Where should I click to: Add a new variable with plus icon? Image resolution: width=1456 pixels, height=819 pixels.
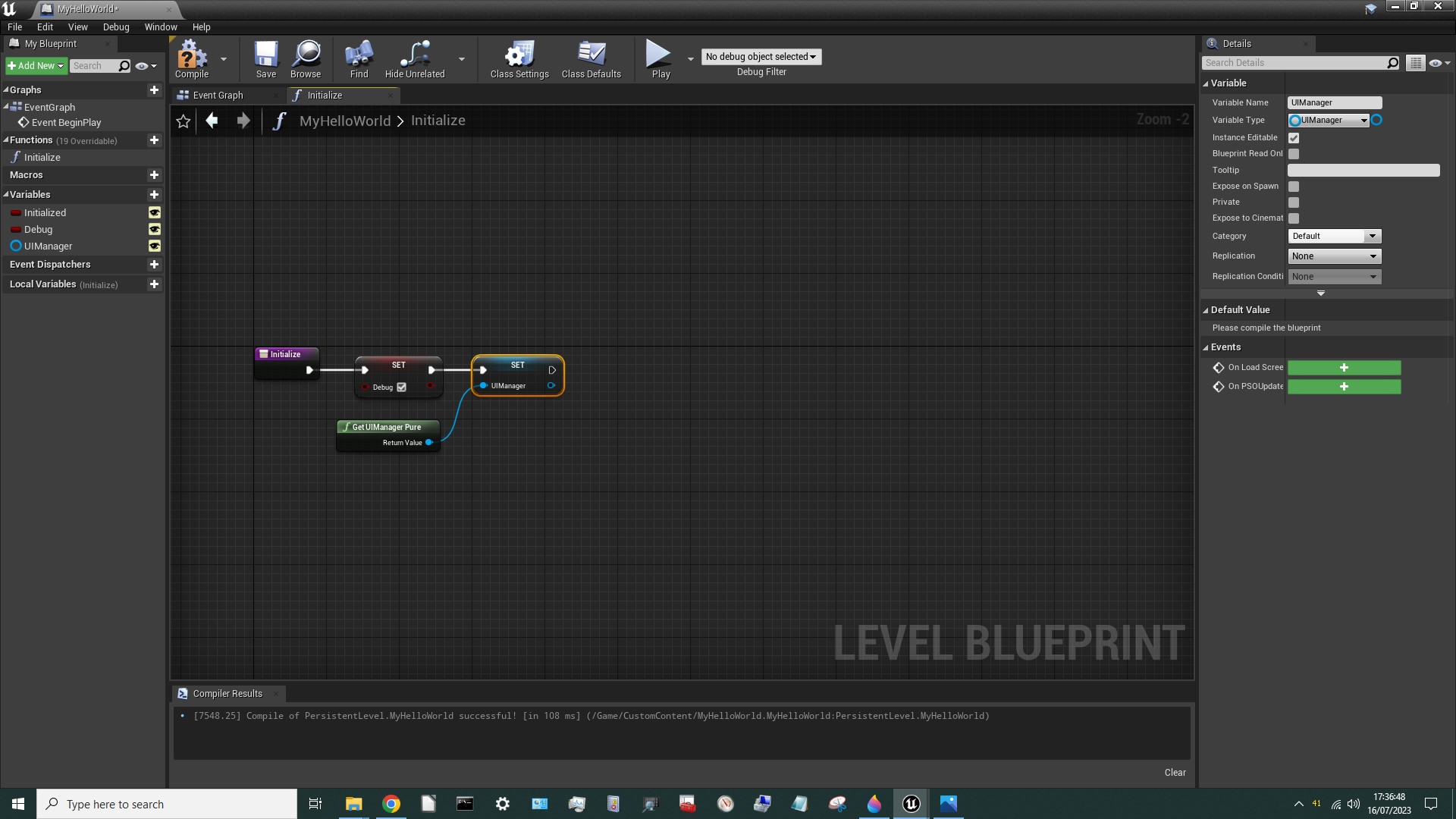pos(154,195)
